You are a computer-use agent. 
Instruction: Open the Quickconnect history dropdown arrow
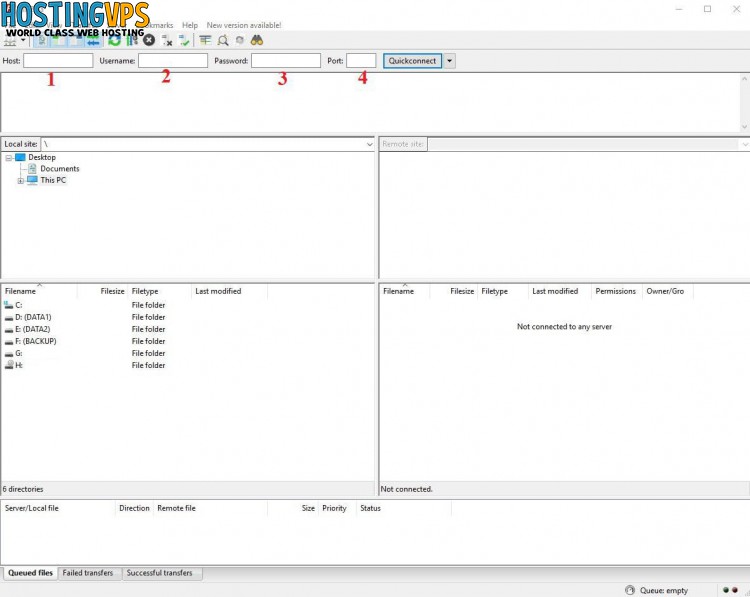click(x=449, y=61)
